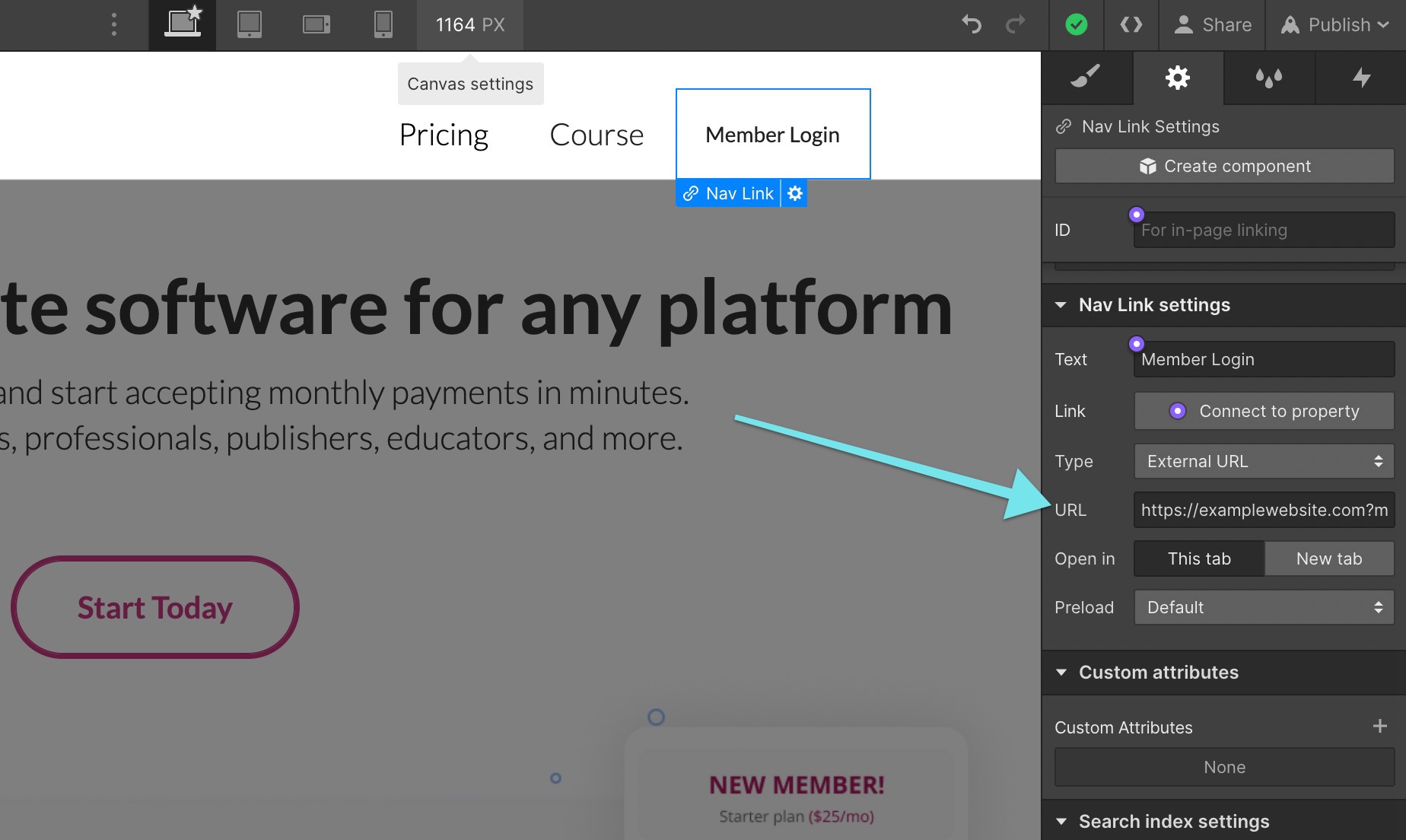Click the purple dot on ID field
The height and width of the screenshot is (840, 1406).
pos(1137,215)
